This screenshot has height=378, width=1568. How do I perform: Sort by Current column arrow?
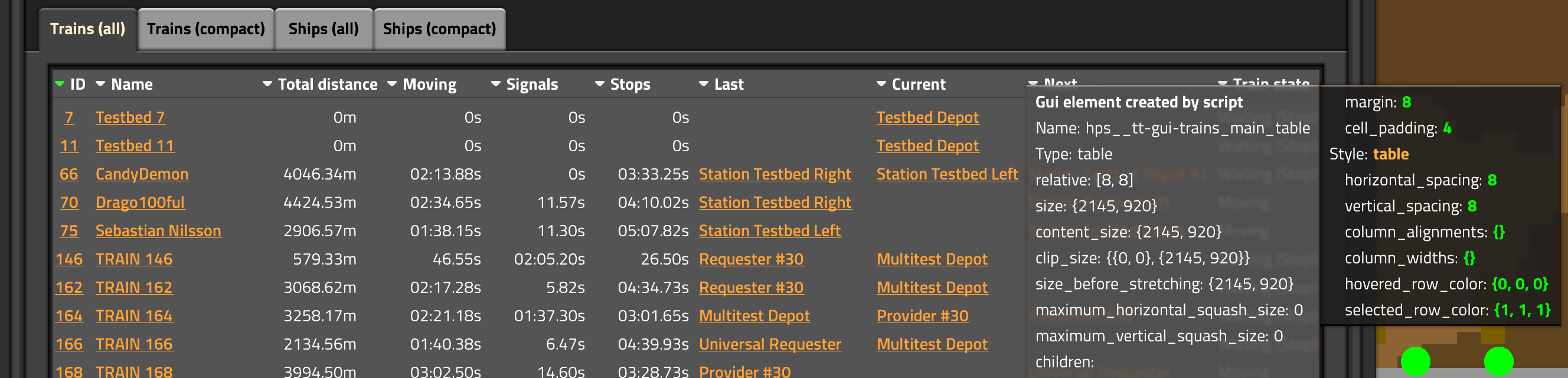click(881, 84)
